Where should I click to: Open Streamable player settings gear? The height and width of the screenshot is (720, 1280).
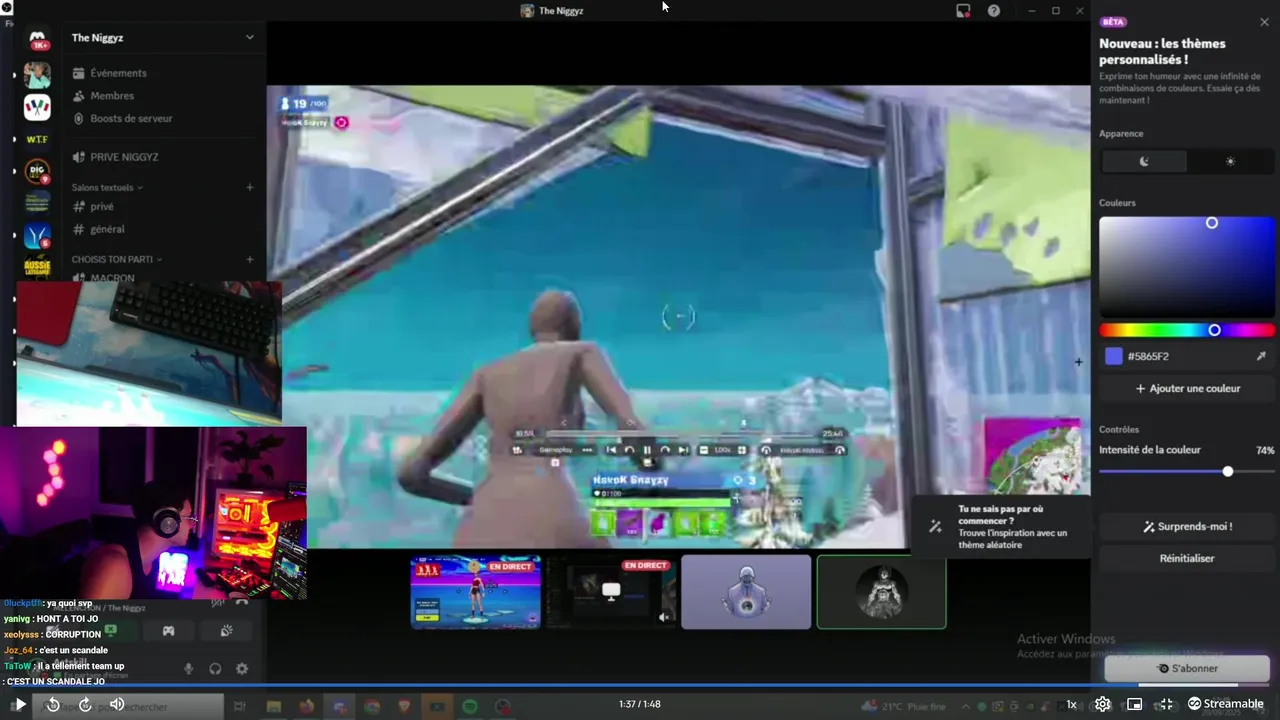1102,704
